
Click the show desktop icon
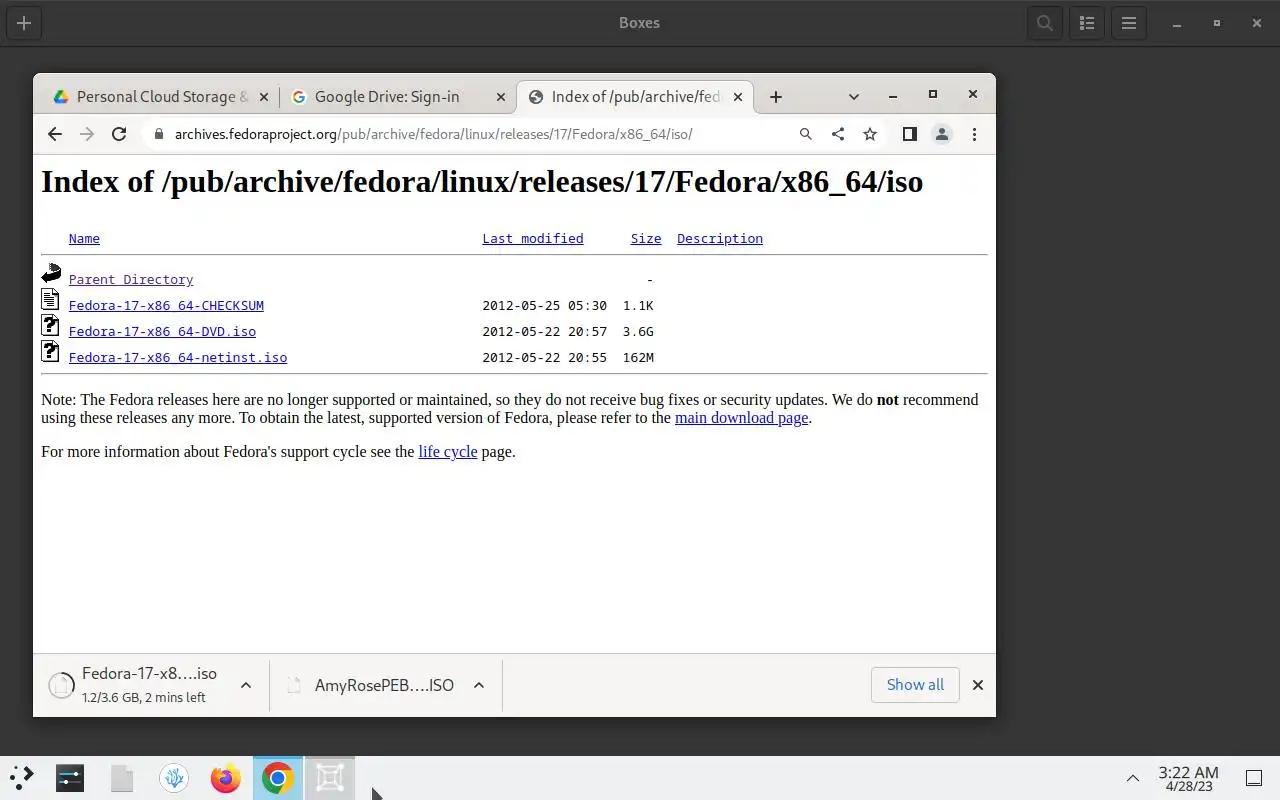(x=1254, y=778)
